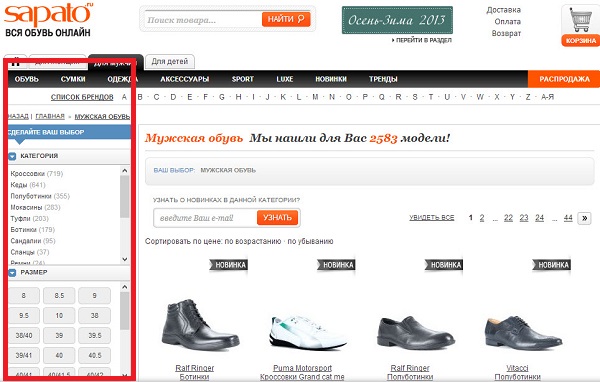
Task: Go to next page with » button
Action: click(584, 218)
